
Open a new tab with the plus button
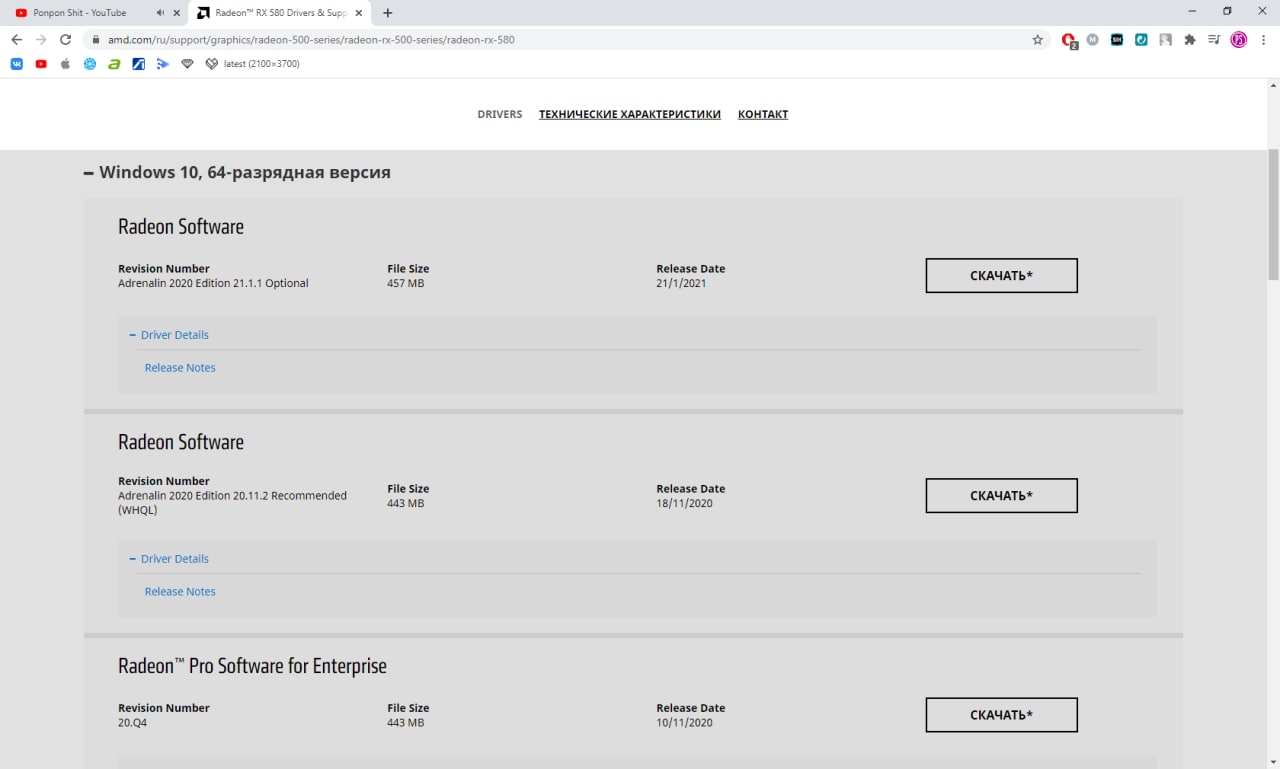(388, 13)
